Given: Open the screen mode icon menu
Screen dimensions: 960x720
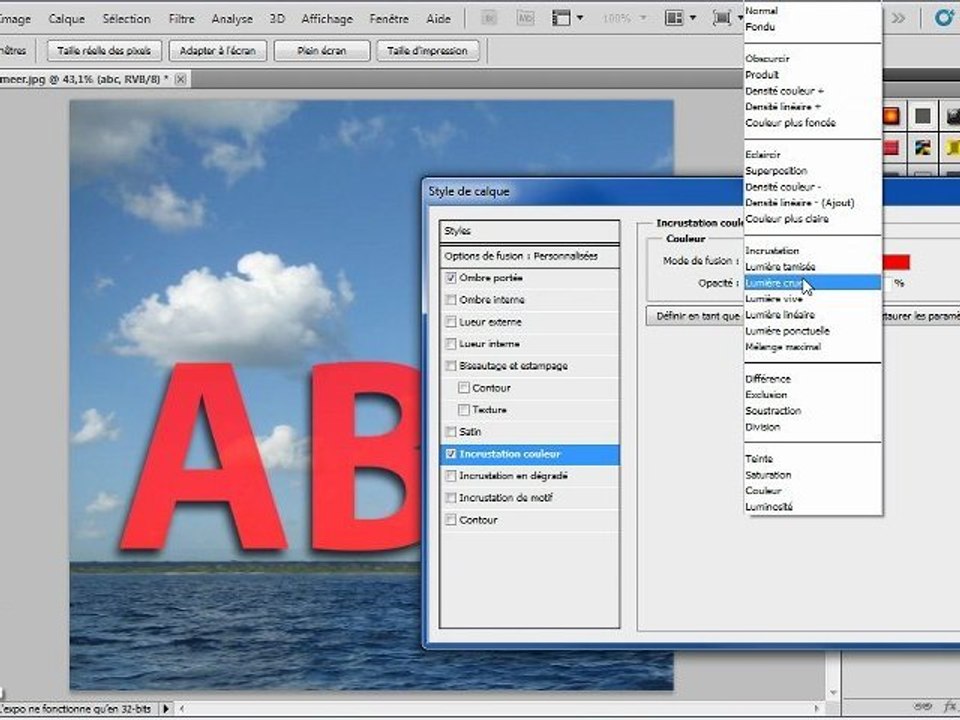Looking at the screenshot, I should click(x=727, y=18).
